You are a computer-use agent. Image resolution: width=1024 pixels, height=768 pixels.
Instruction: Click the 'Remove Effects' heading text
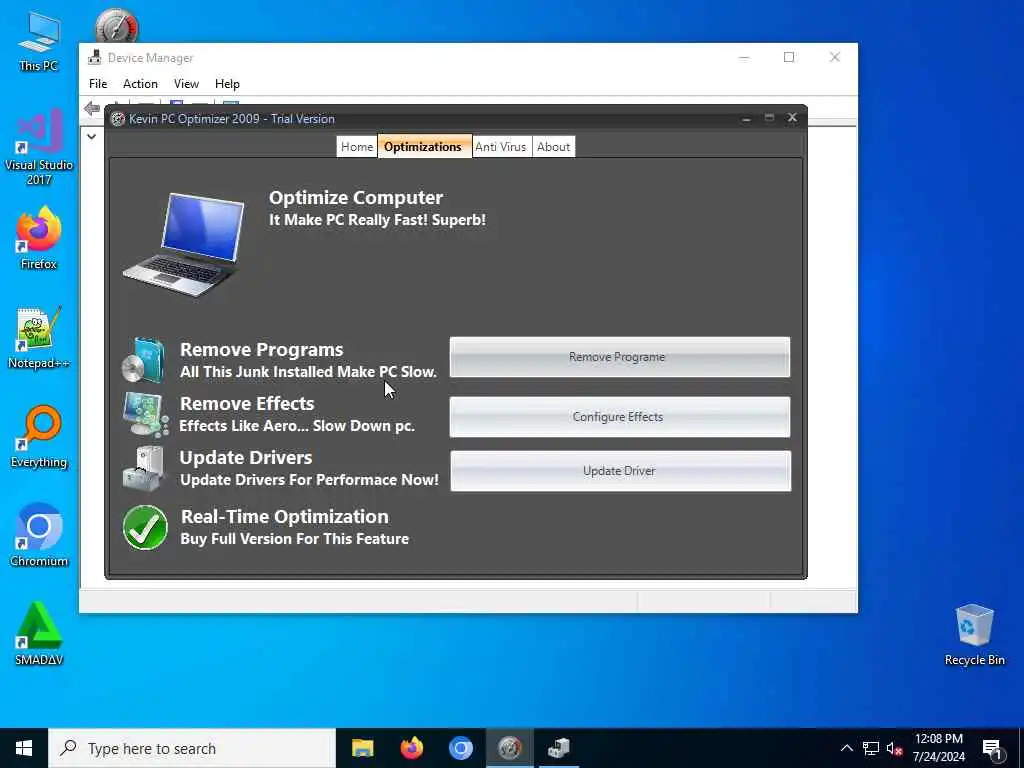pos(247,404)
